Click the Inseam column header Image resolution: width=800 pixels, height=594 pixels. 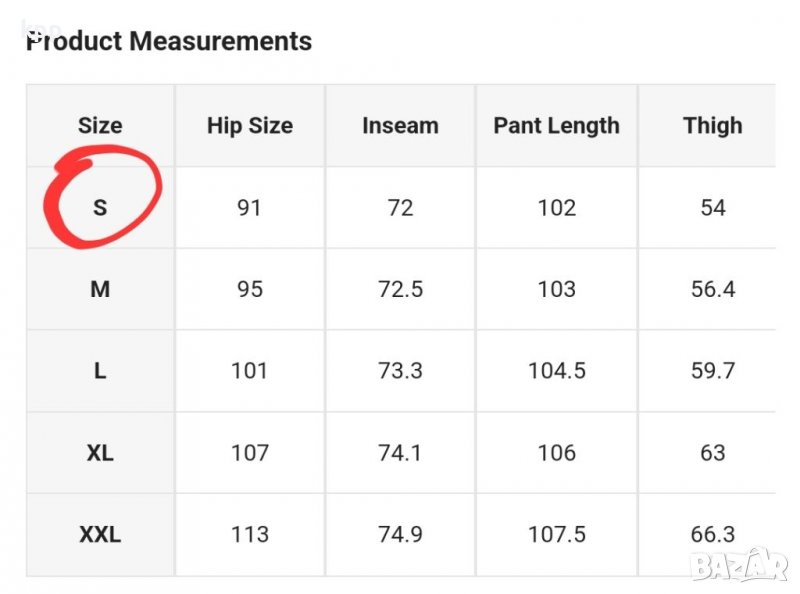(400, 126)
